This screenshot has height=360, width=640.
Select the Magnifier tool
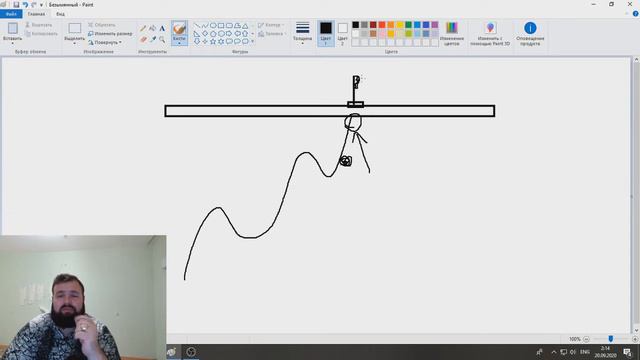point(162,39)
